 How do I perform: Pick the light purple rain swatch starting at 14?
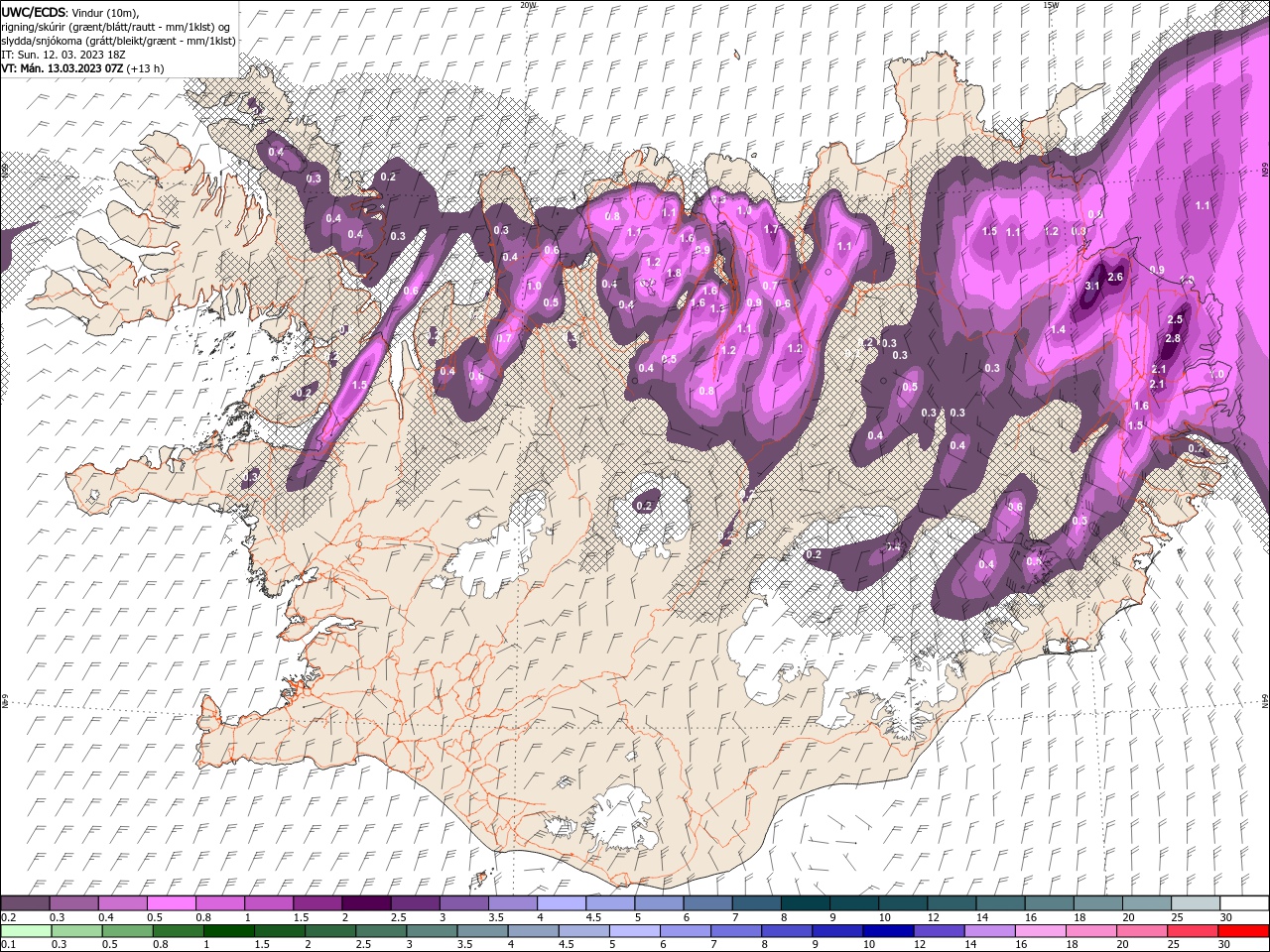988,931
